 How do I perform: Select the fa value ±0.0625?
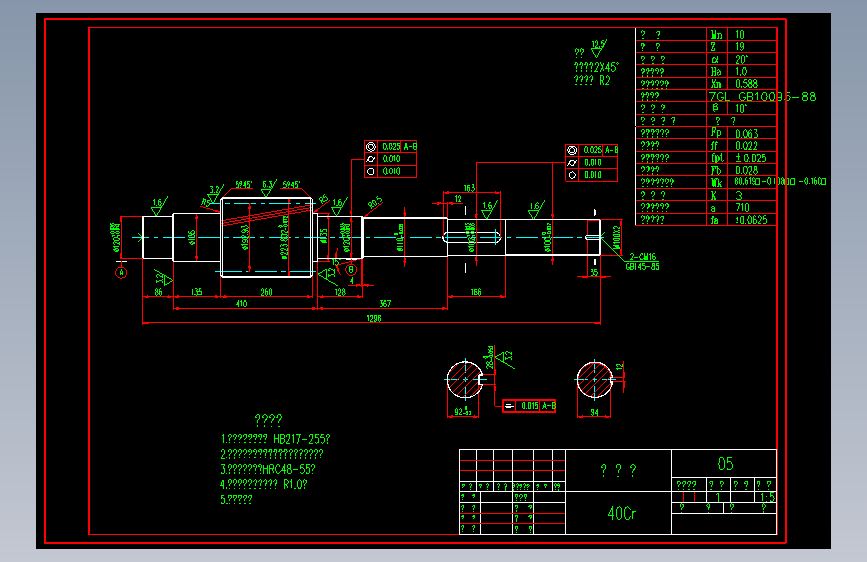(x=751, y=220)
